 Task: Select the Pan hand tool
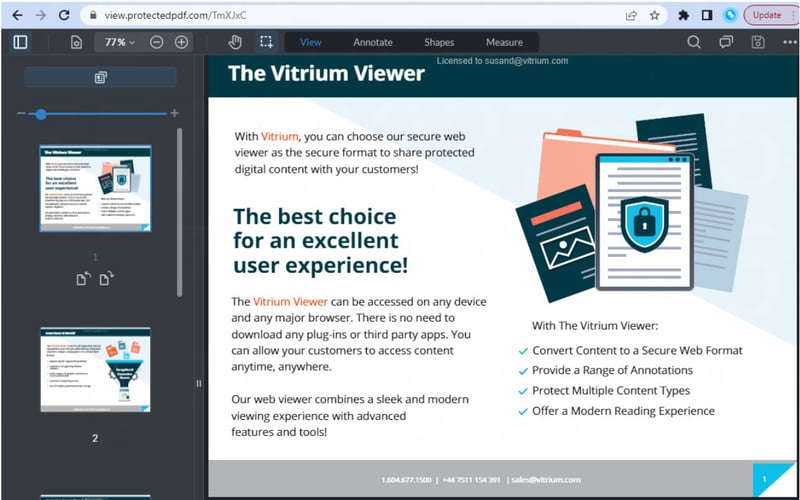click(x=235, y=42)
